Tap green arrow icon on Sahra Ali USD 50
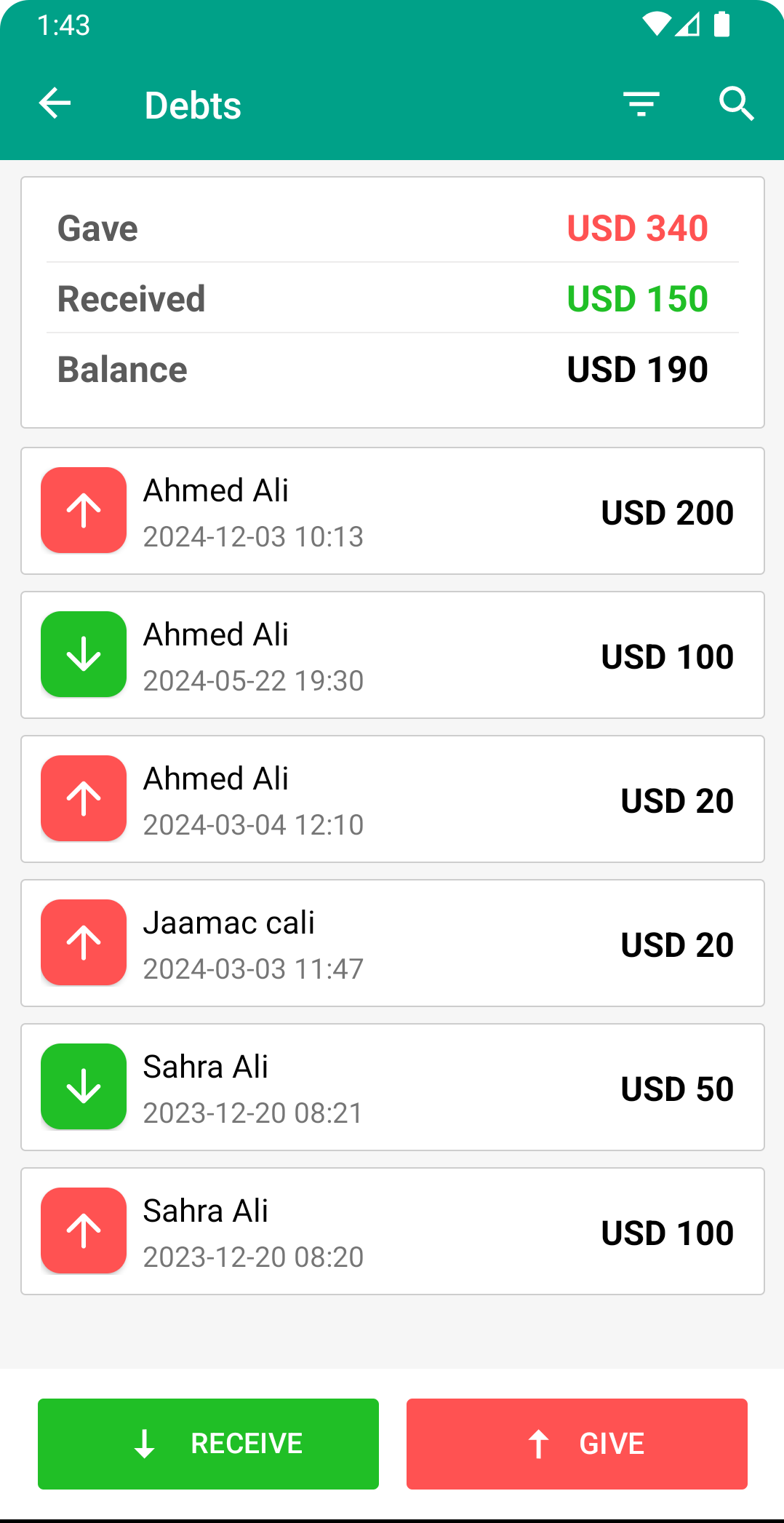Screen dimensions: 784x1523 [84, 1086]
